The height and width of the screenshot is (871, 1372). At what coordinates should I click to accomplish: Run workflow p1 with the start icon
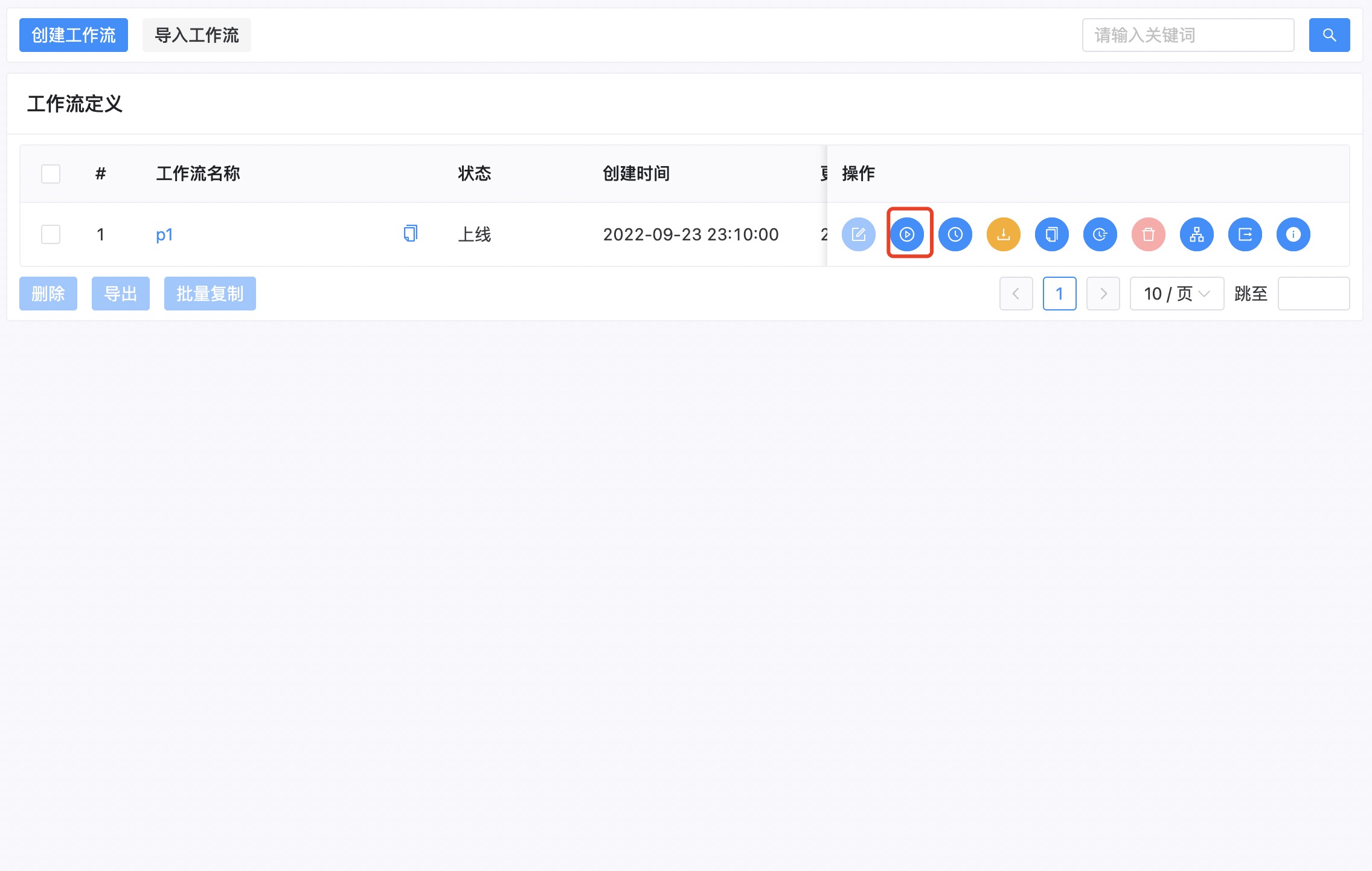906,234
